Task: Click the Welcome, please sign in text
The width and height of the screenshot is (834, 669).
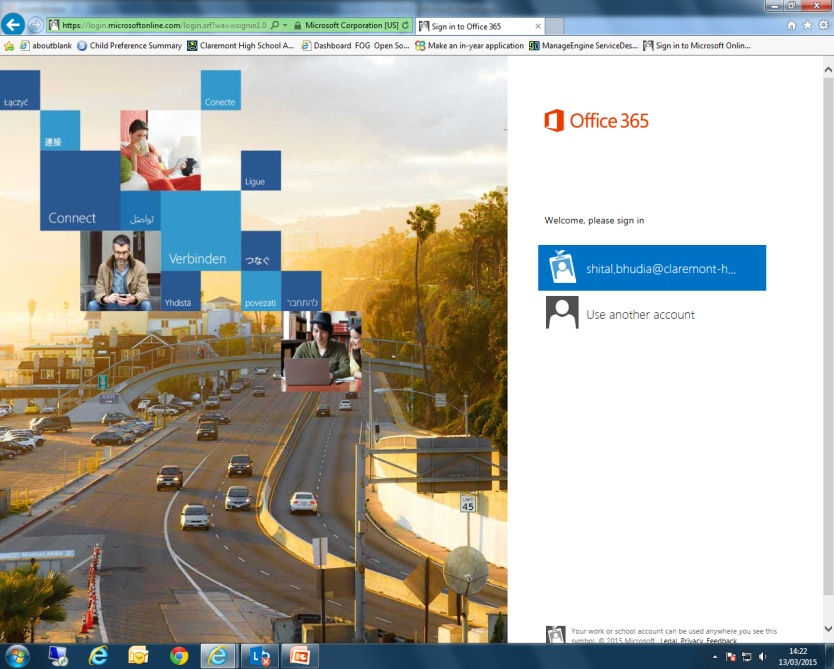Action: tap(594, 220)
